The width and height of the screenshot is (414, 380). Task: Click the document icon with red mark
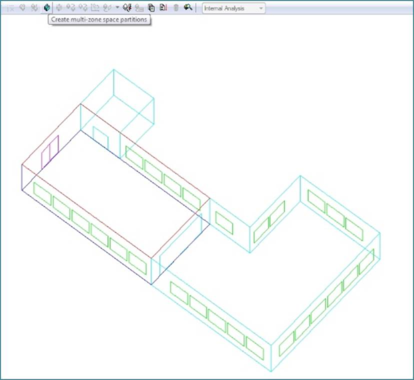click(x=163, y=7)
